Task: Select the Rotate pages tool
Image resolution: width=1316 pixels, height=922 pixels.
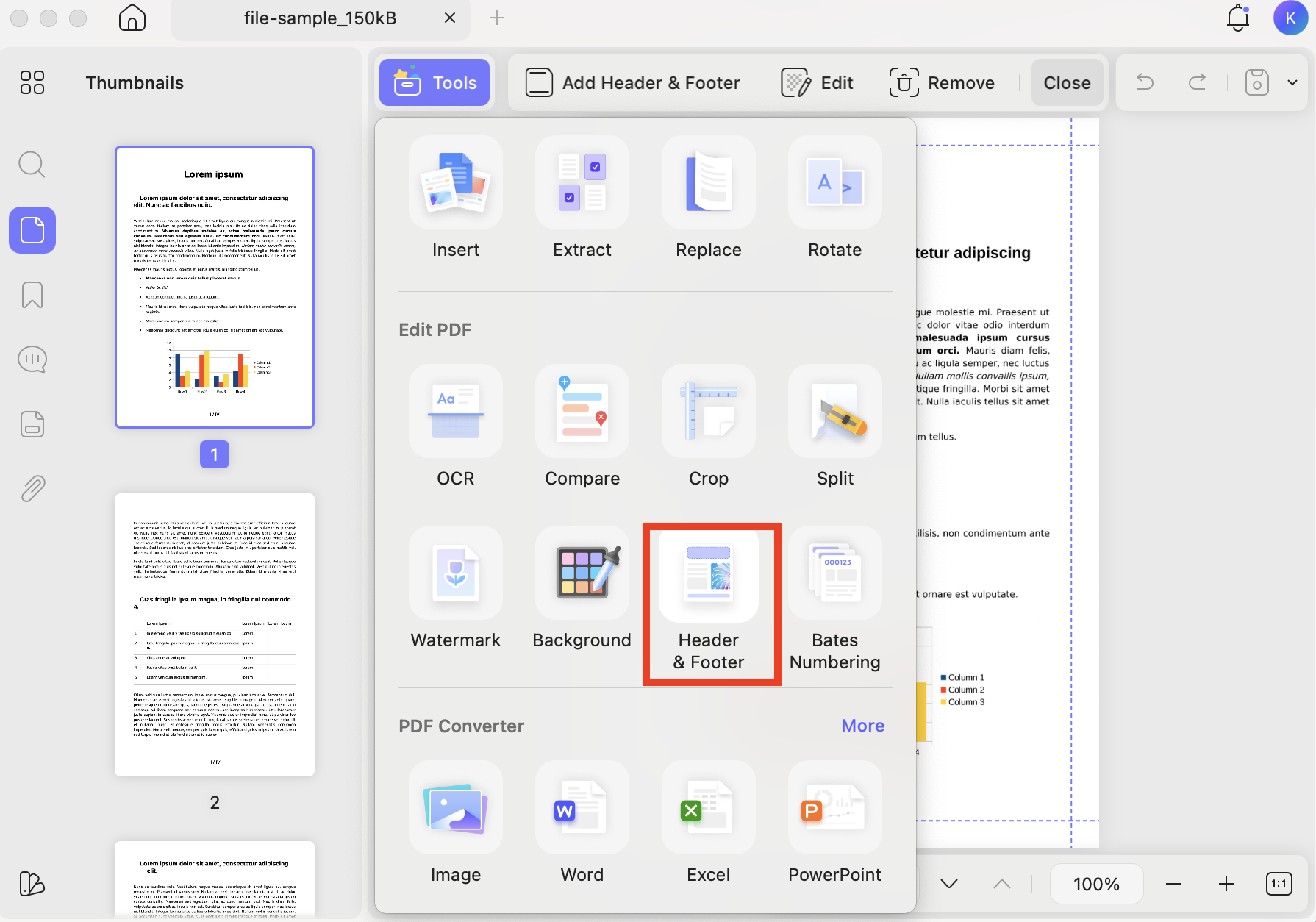Action: point(834,200)
